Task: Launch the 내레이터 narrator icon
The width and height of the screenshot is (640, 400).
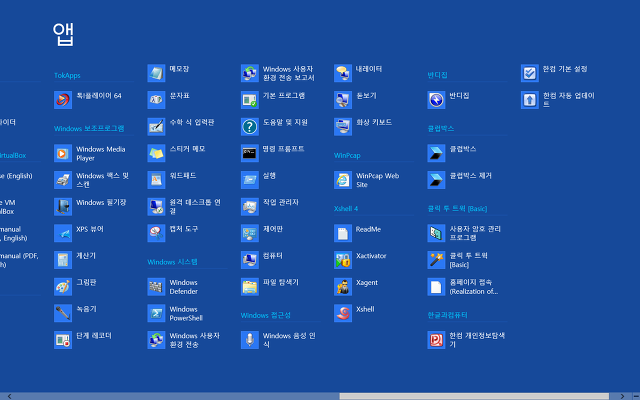Action: click(343, 73)
